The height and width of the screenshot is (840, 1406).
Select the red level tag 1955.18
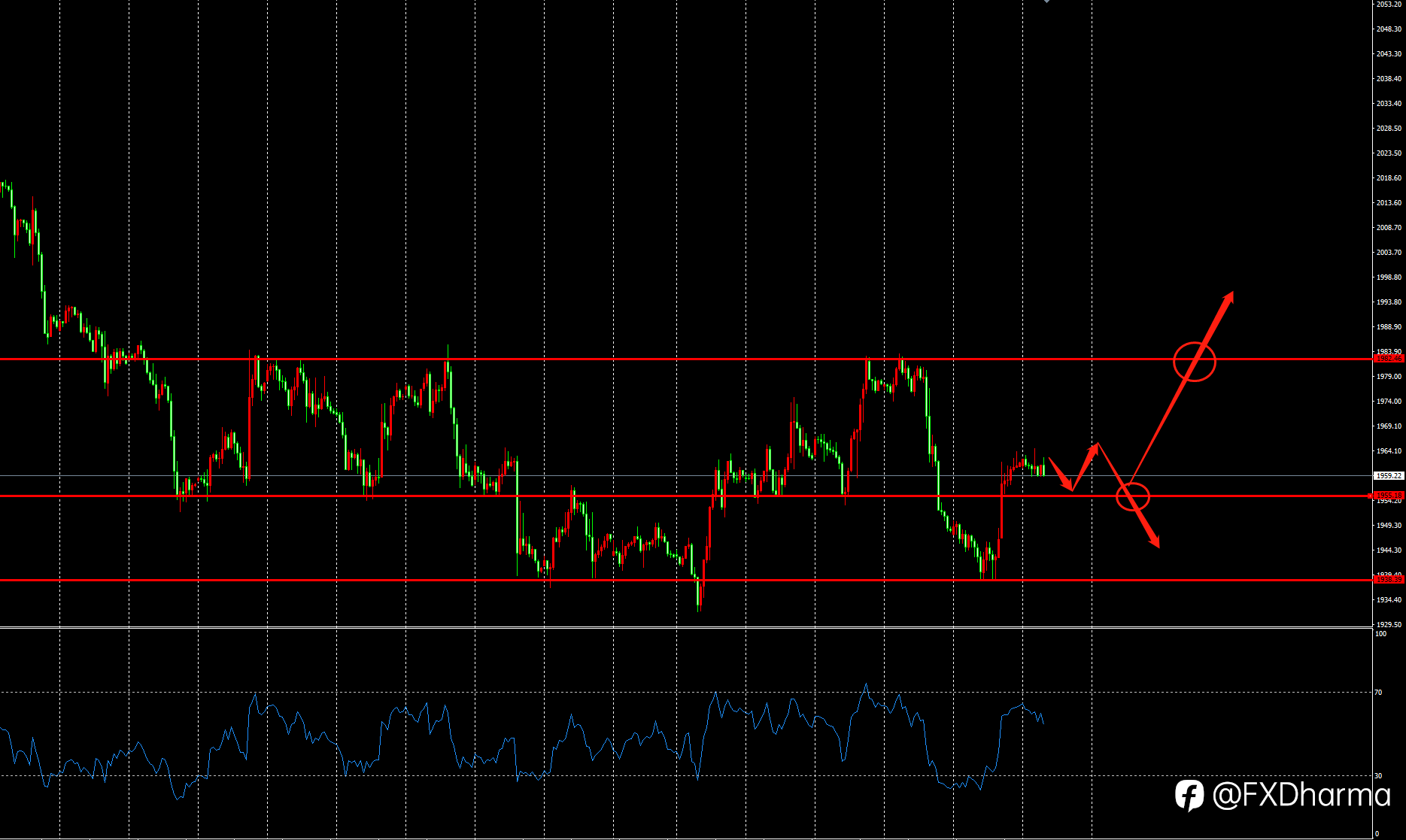1389,496
